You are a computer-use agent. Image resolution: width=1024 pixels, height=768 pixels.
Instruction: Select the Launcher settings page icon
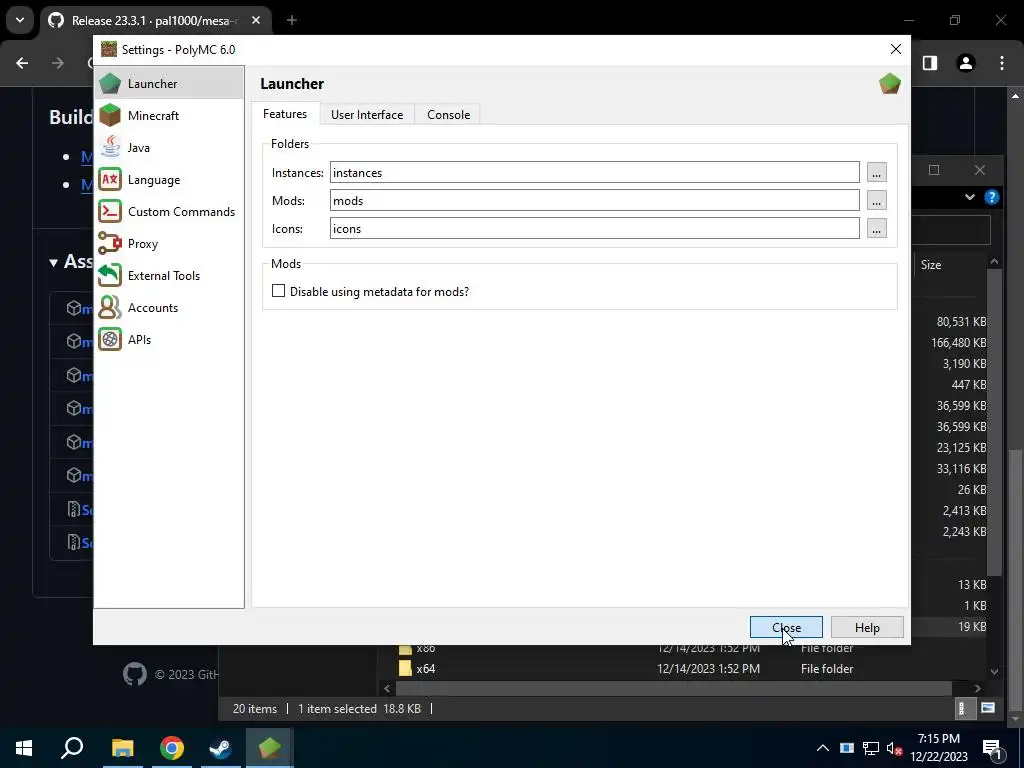pos(110,83)
